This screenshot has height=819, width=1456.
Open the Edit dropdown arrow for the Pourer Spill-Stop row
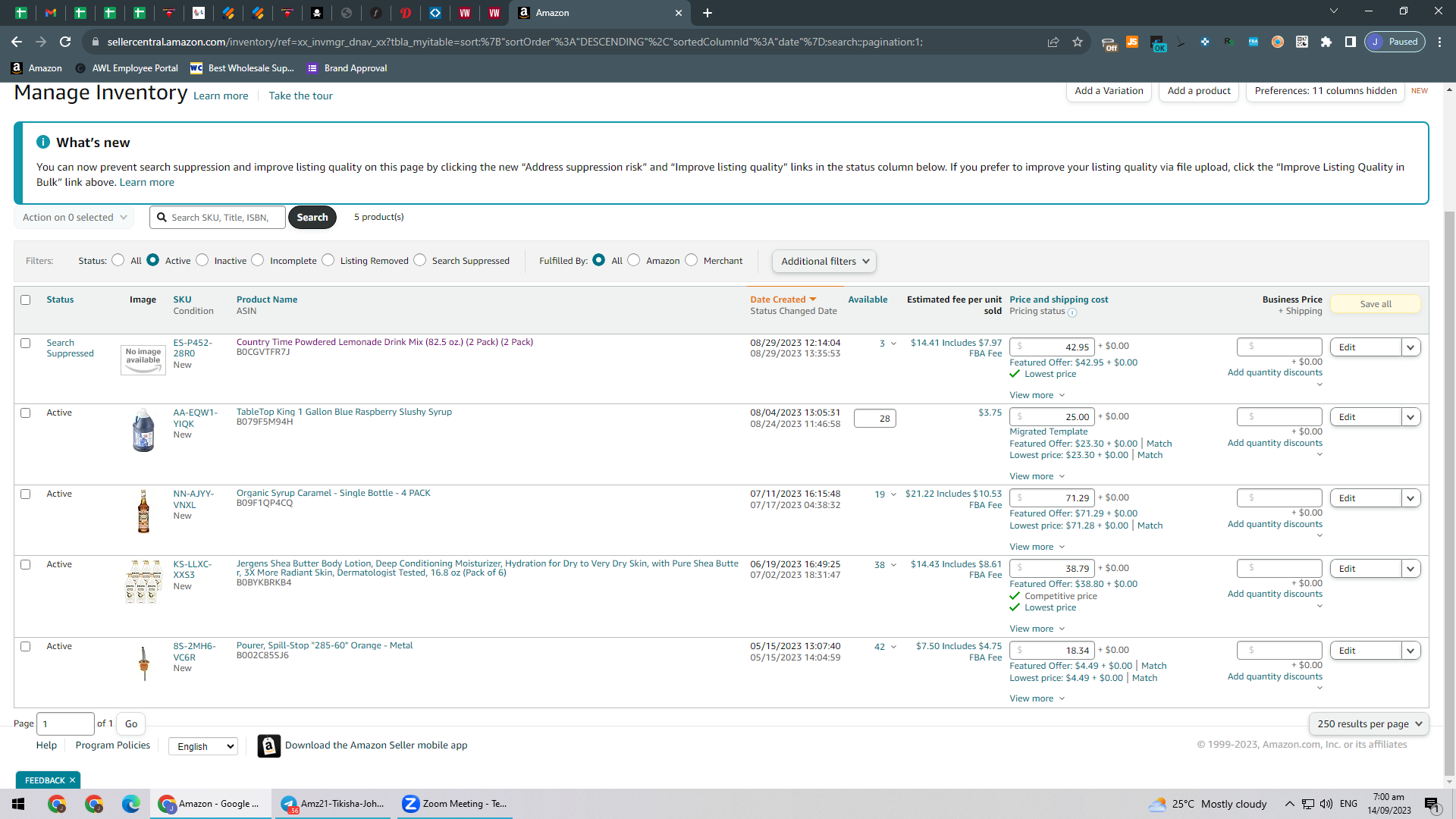click(1410, 651)
